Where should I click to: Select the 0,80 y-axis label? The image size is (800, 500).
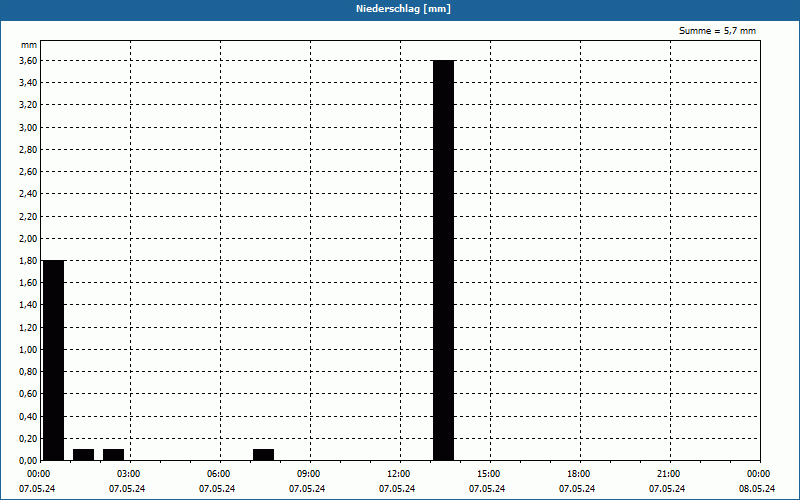[28, 372]
